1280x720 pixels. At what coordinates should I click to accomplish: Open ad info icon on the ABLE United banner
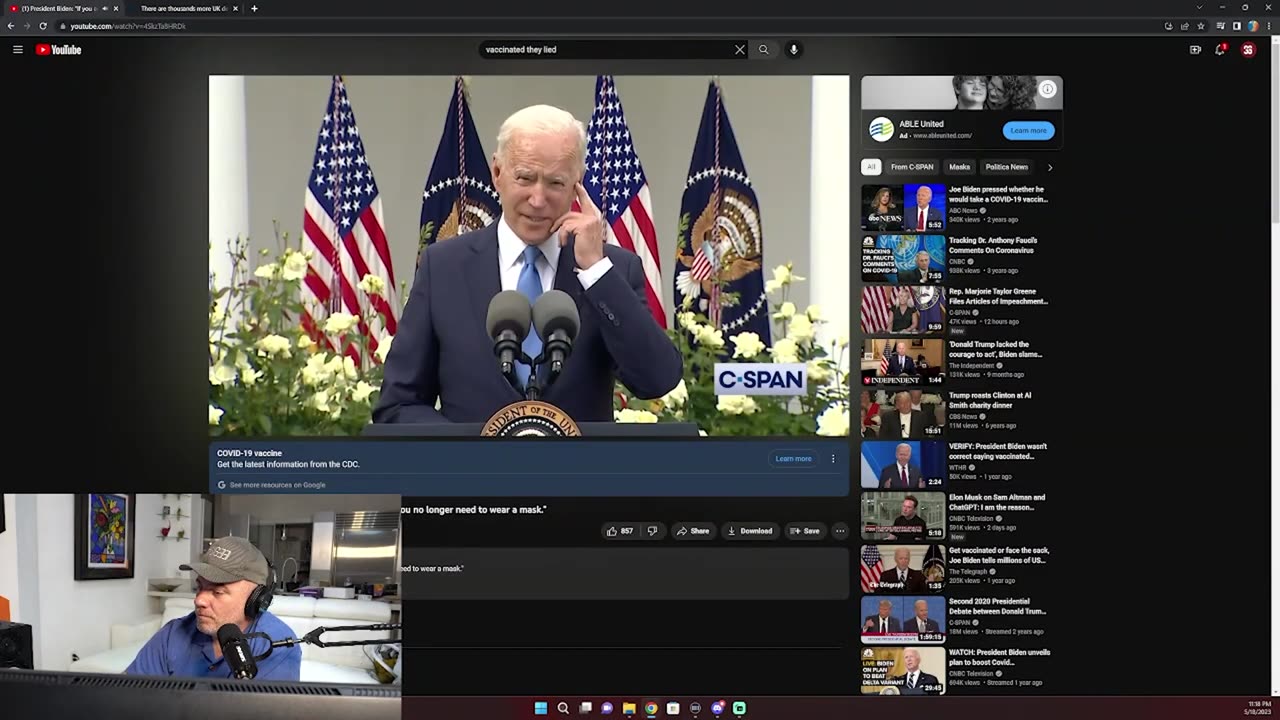pyautogui.click(x=1047, y=89)
